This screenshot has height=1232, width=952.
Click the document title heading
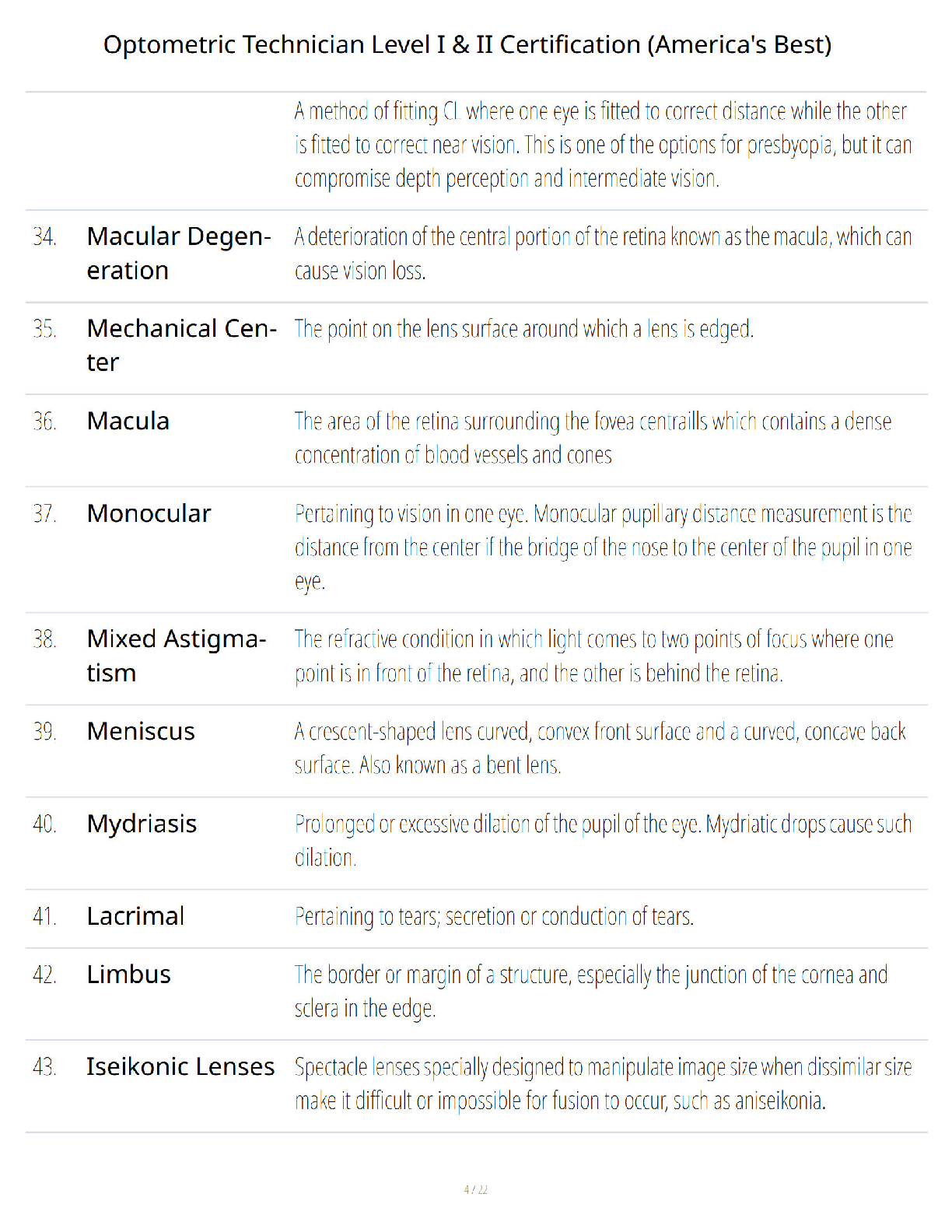pyautogui.click(x=467, y=44)
